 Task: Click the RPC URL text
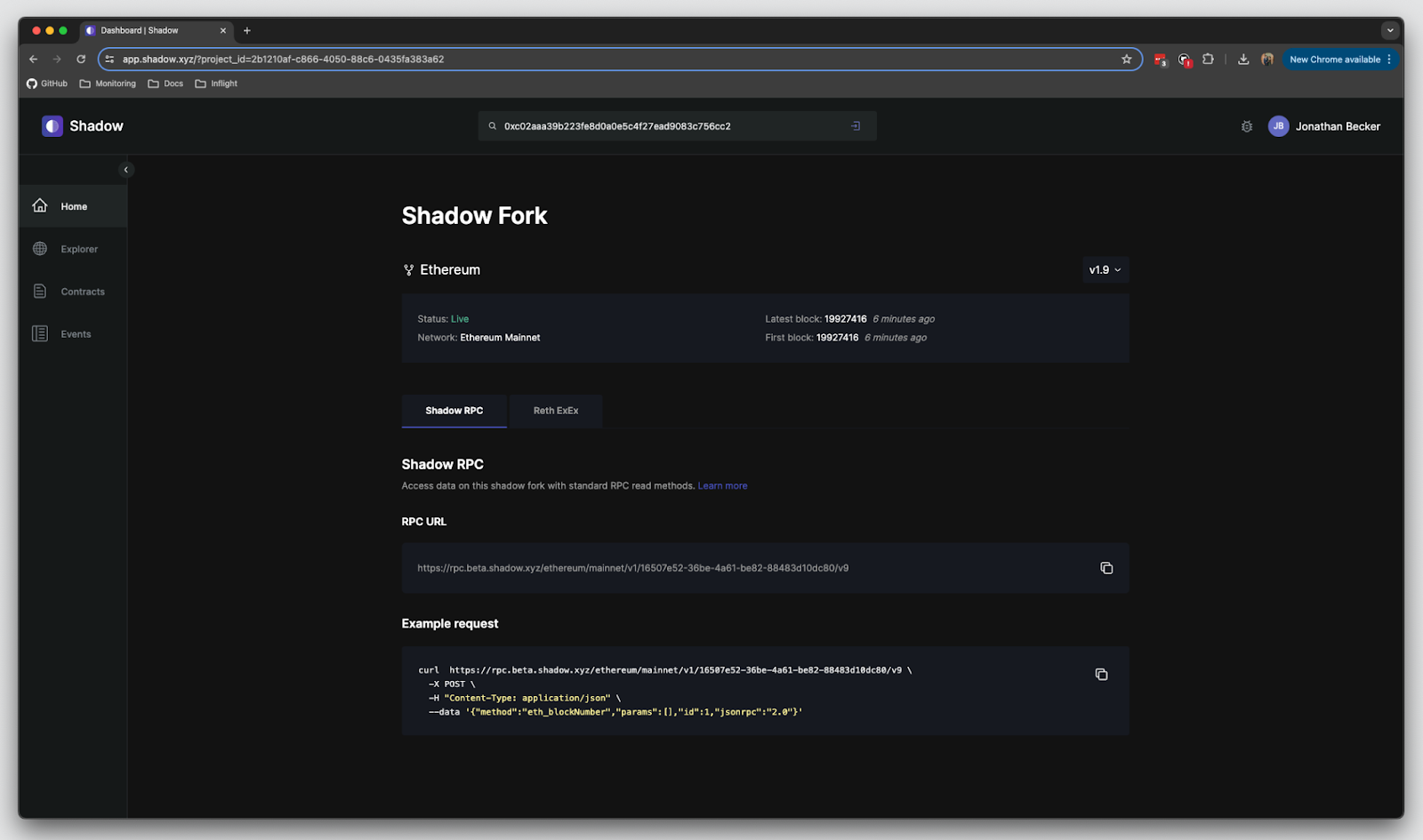point(632,568)
